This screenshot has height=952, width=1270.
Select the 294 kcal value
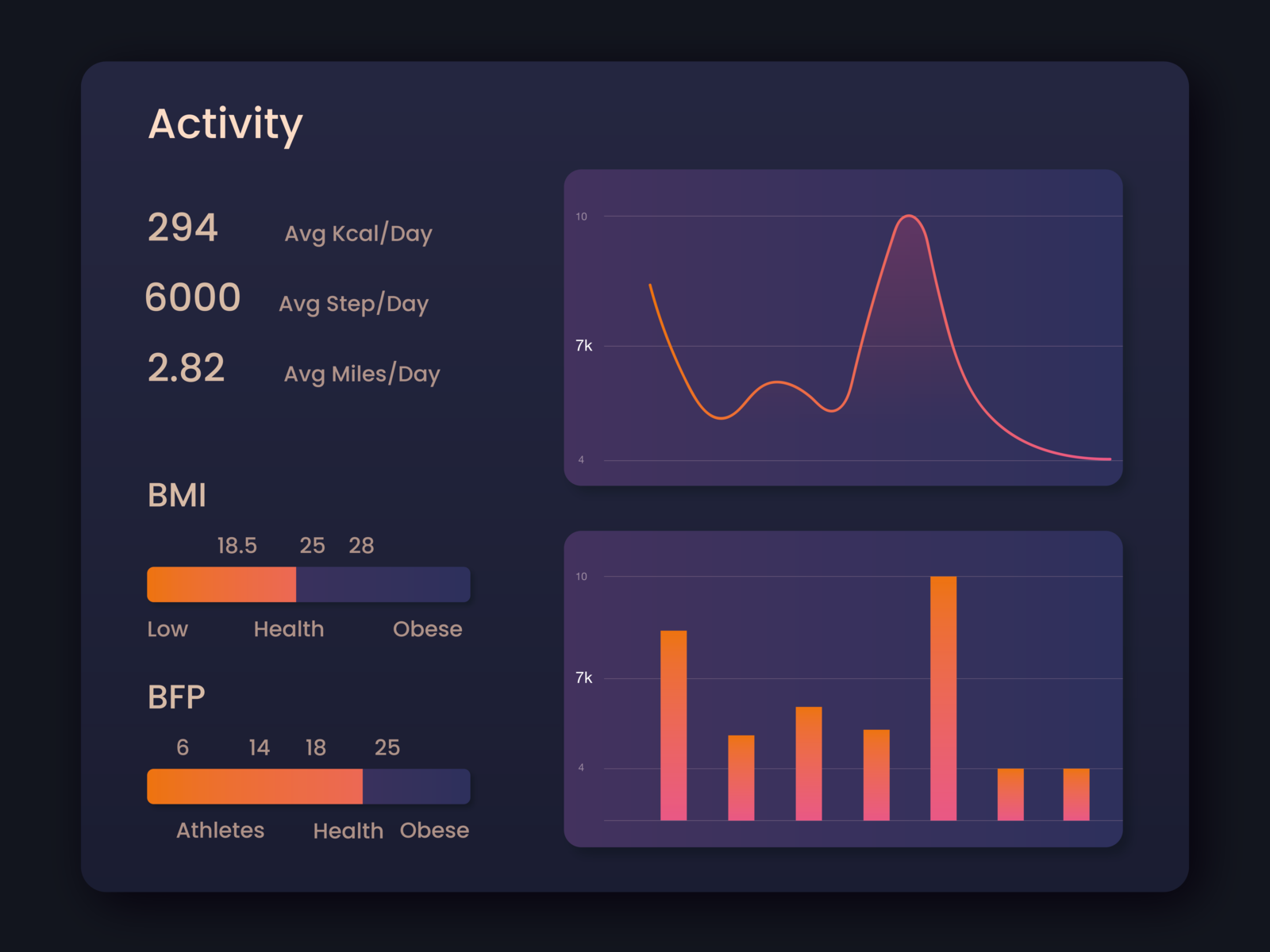pyautogui.click(x=183, y=228)
